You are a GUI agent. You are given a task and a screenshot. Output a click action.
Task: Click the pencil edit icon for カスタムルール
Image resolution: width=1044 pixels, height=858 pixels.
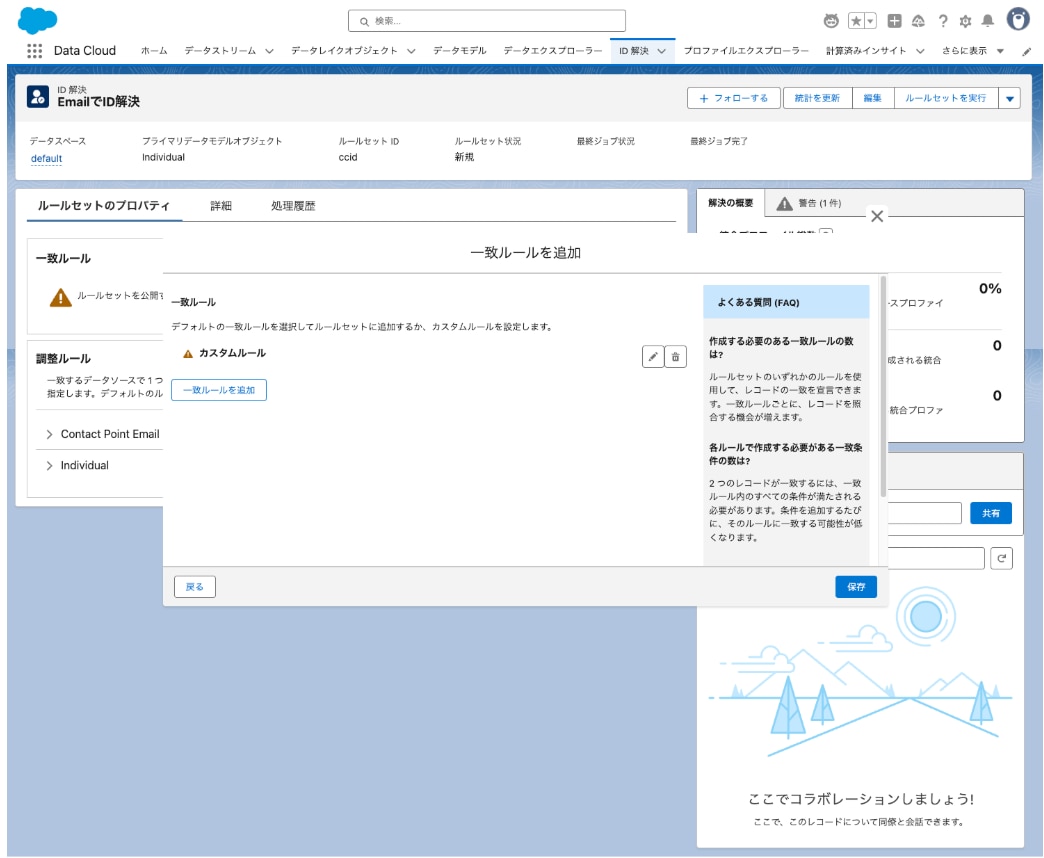pos(653,357)
